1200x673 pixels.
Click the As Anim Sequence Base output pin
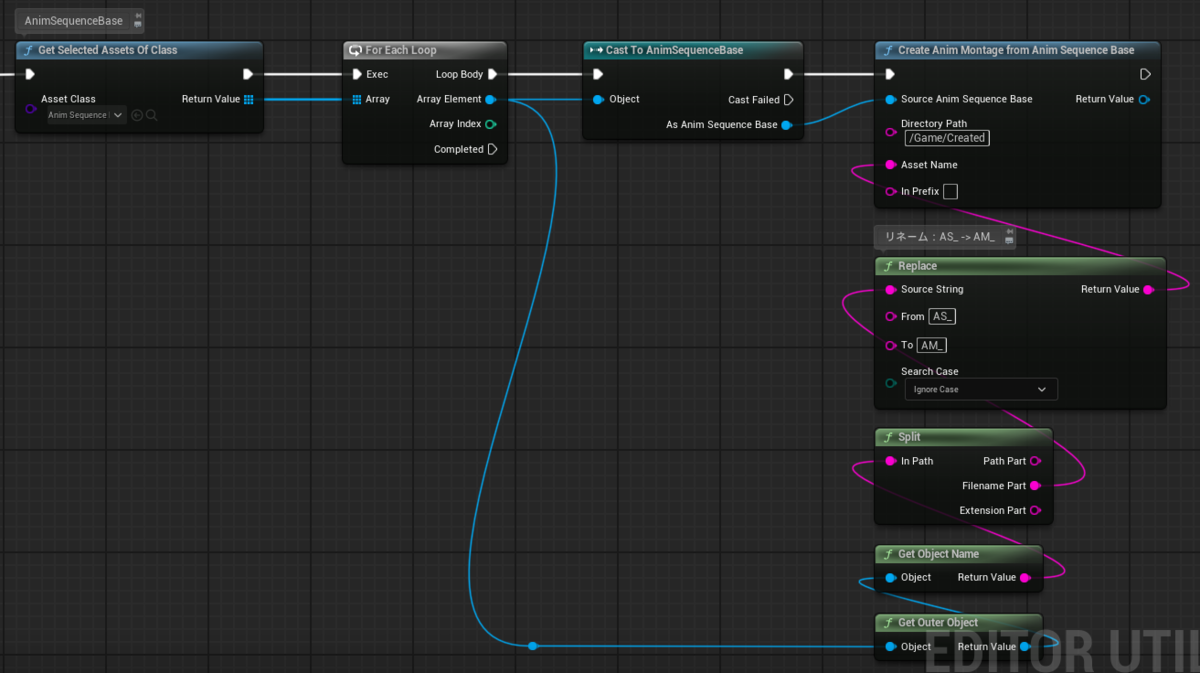coord(787,125)
